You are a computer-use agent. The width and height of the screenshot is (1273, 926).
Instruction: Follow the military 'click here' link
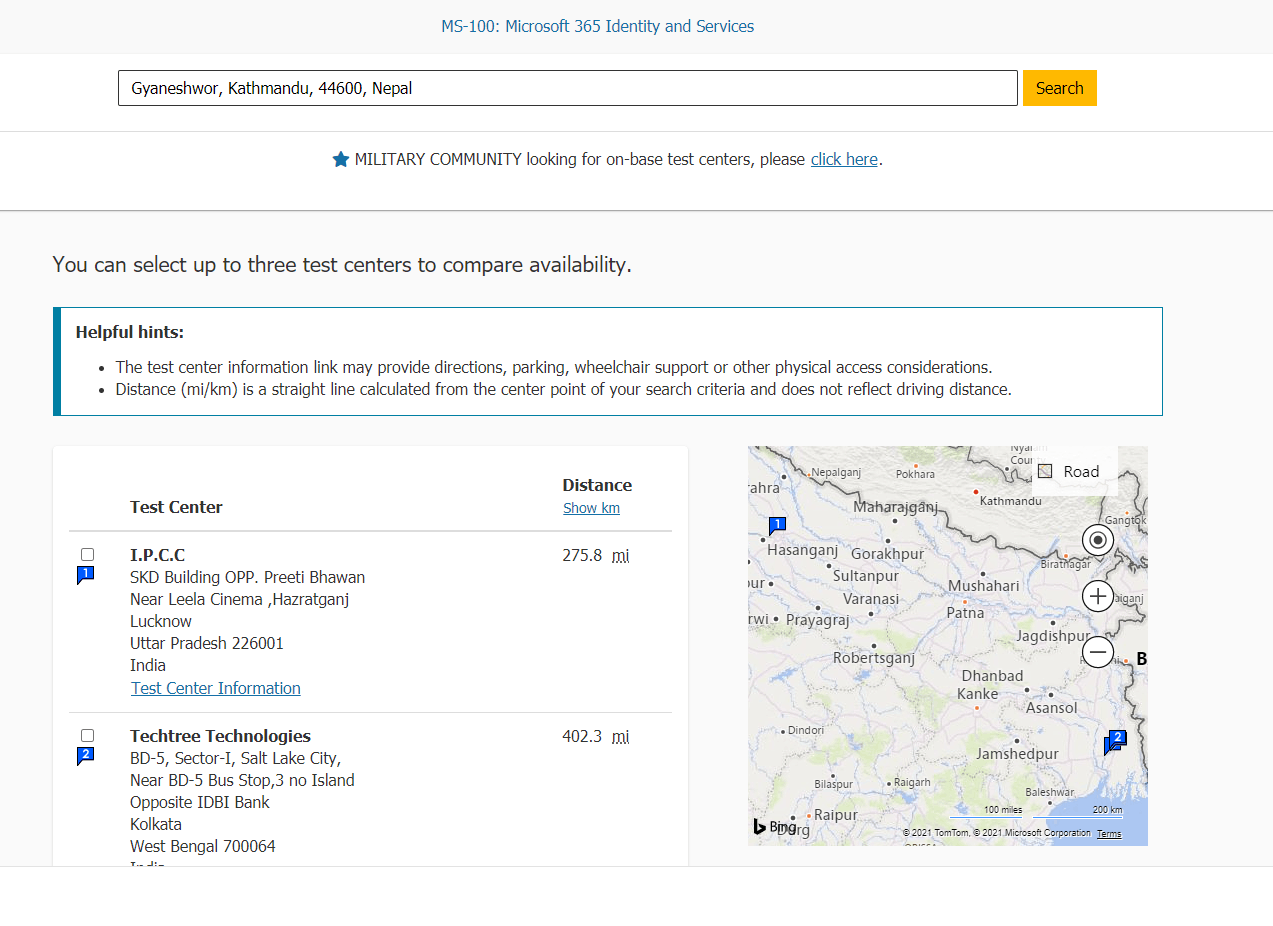click(844, 159)
